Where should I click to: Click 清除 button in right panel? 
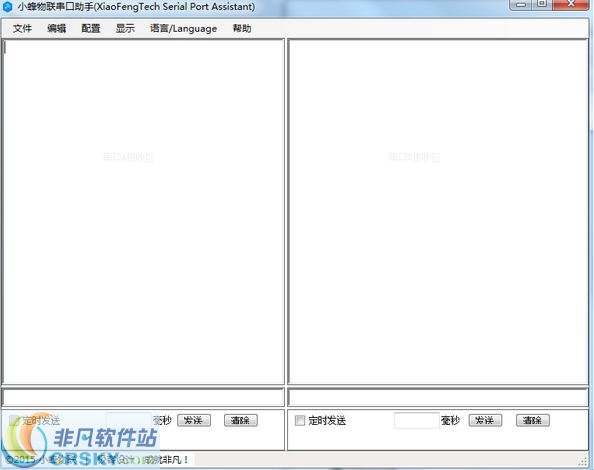pos(532,420)
